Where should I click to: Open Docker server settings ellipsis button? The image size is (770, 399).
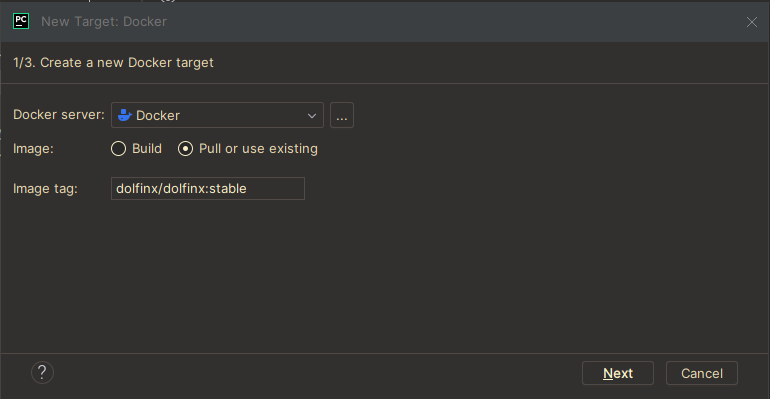tap(342, 115)
